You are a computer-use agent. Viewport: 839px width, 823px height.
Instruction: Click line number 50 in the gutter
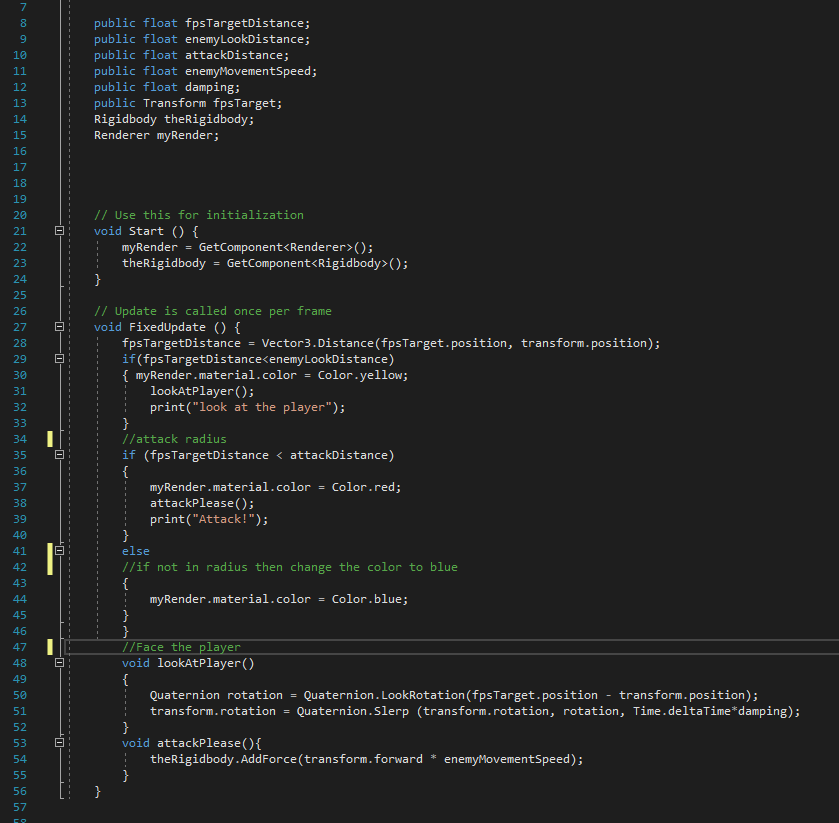(20, 695)
